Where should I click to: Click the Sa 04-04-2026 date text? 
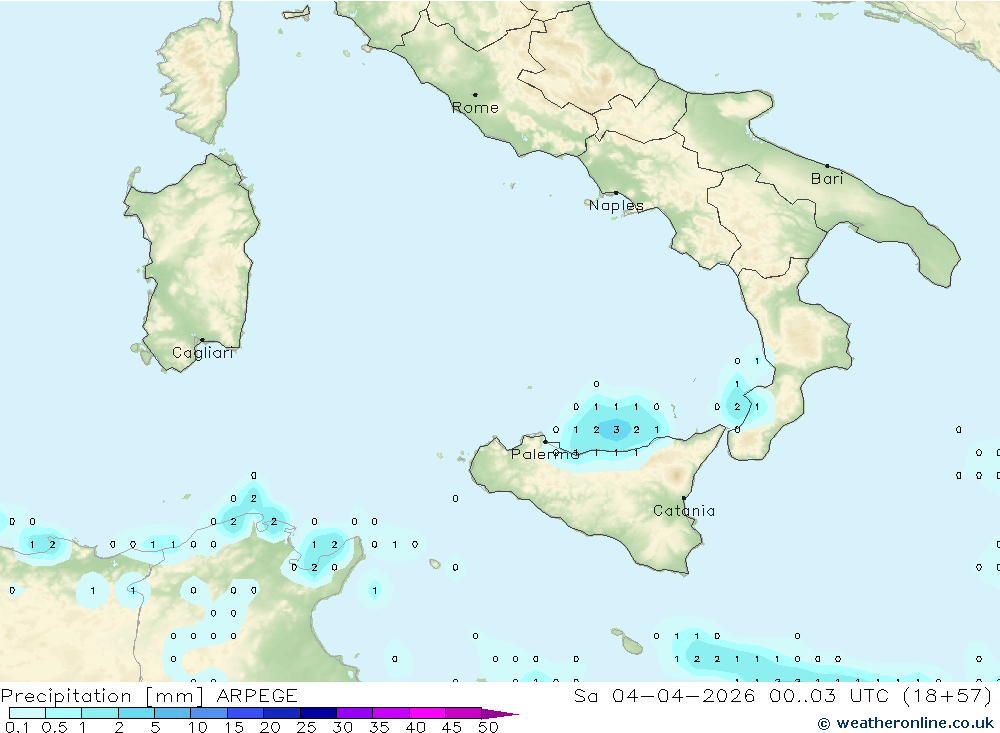[665, 696]
